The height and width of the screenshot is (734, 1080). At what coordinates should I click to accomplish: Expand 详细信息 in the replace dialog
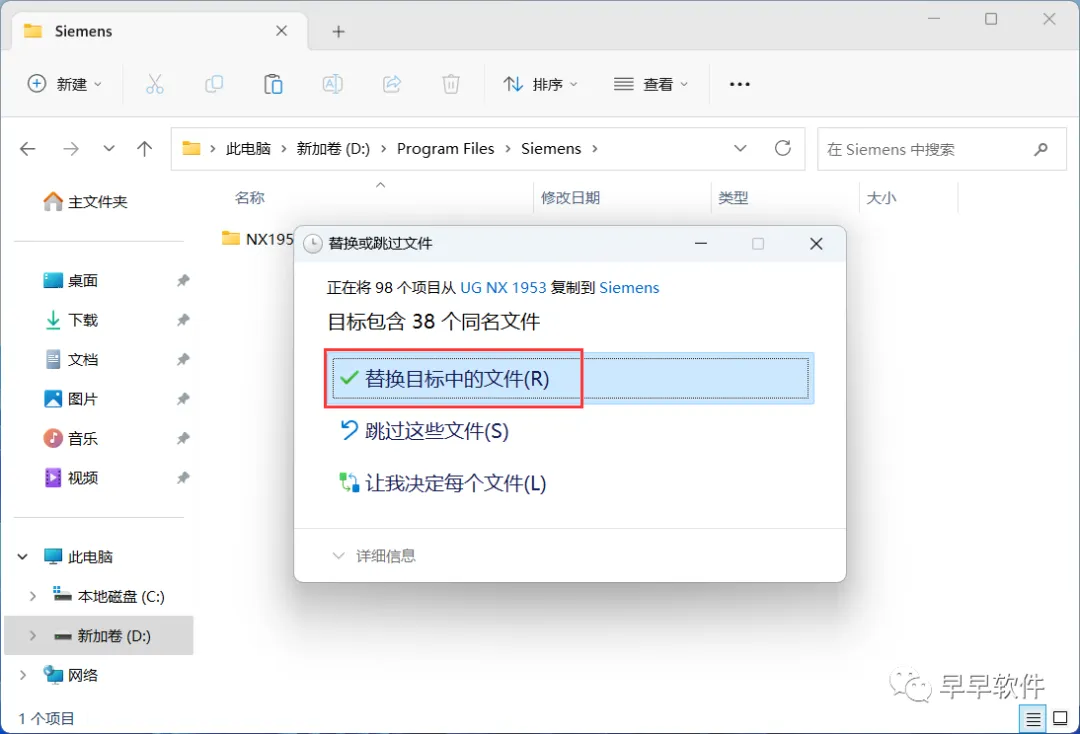pyautogui.click(x=374, y=556)
